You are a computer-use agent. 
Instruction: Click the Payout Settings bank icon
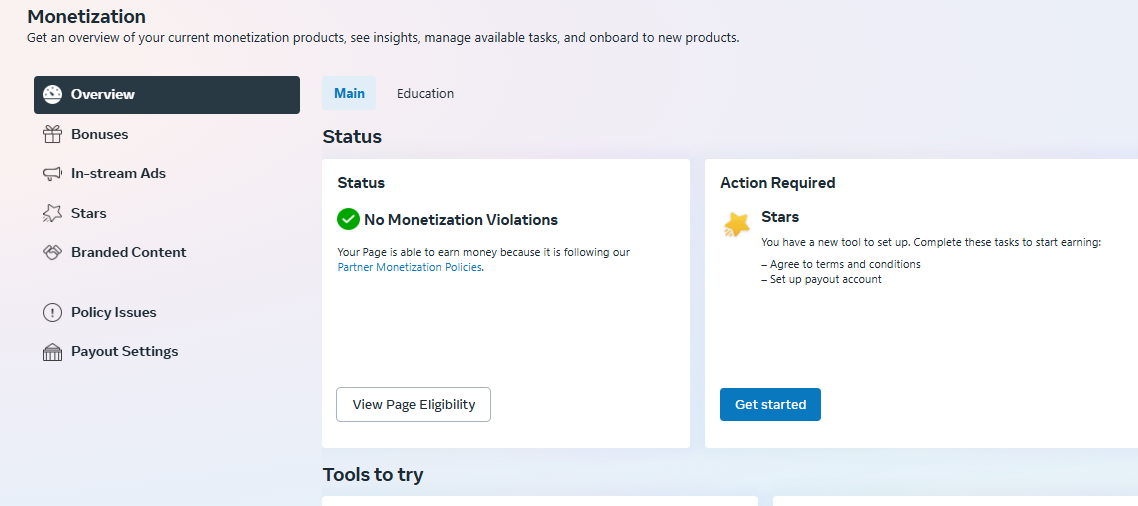52,352
